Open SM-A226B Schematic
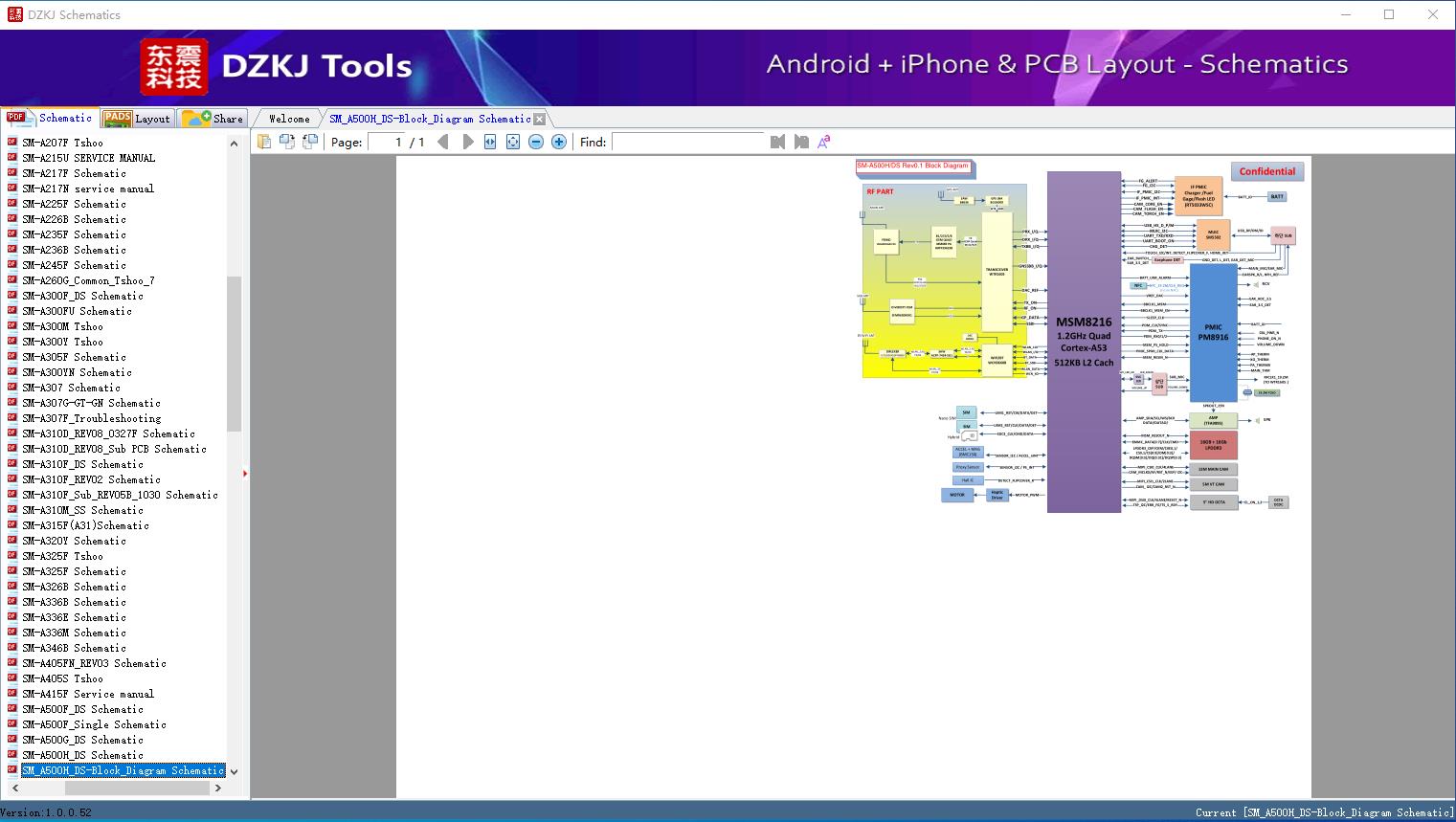1456x822 pixels. [74, 219]
